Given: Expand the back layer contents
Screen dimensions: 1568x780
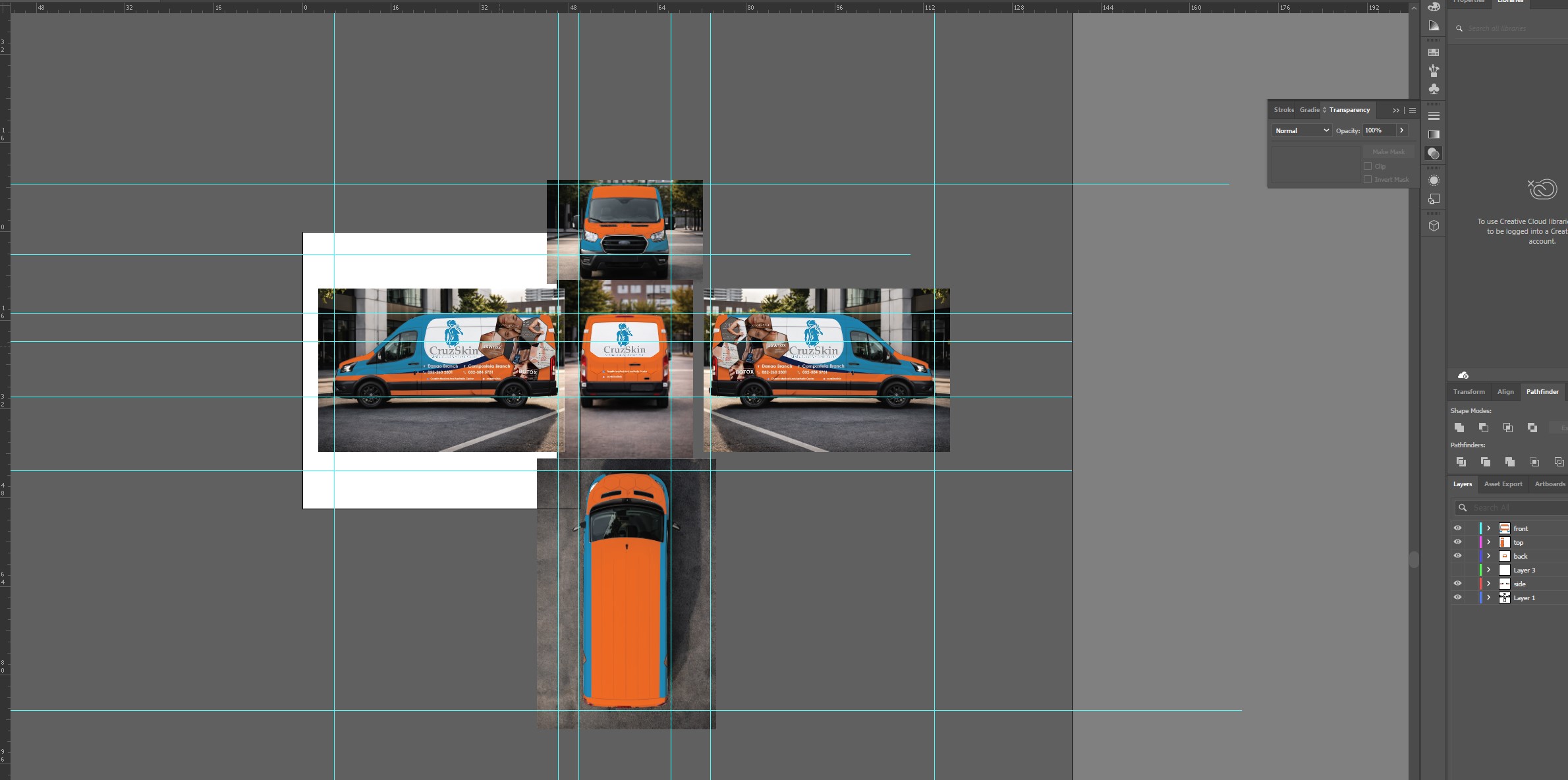Looking at the screenshot, I should [1488, 556].
